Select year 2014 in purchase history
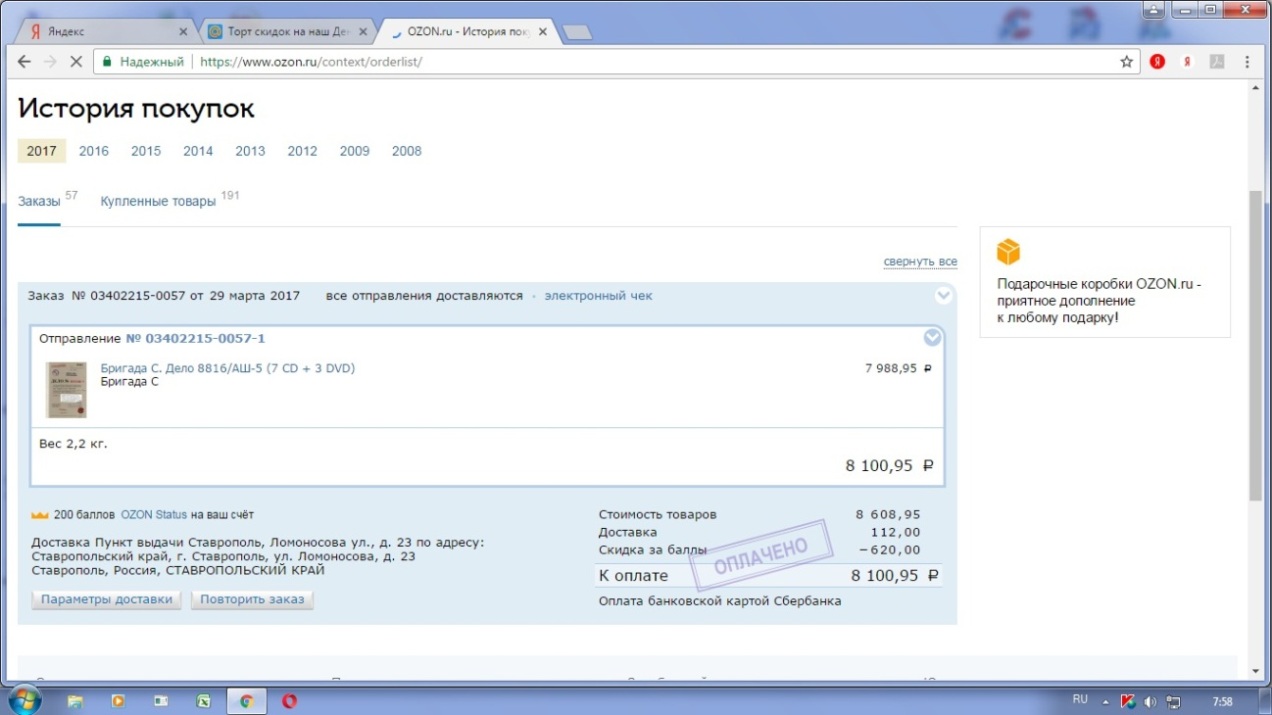 (198, 151)
